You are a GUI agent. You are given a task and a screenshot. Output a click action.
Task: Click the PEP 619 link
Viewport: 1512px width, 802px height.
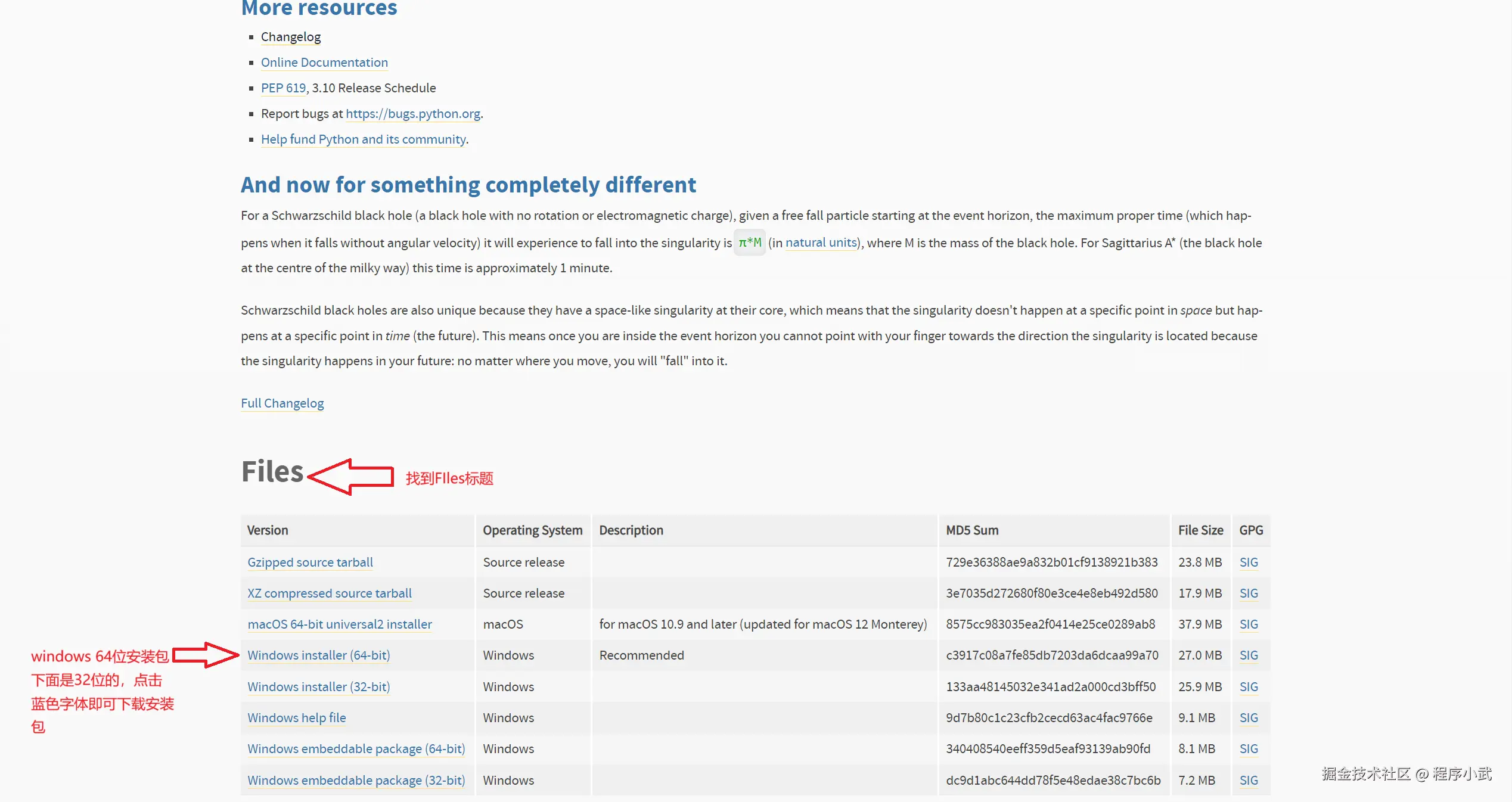pyautogui.click(x=283, y=88)
